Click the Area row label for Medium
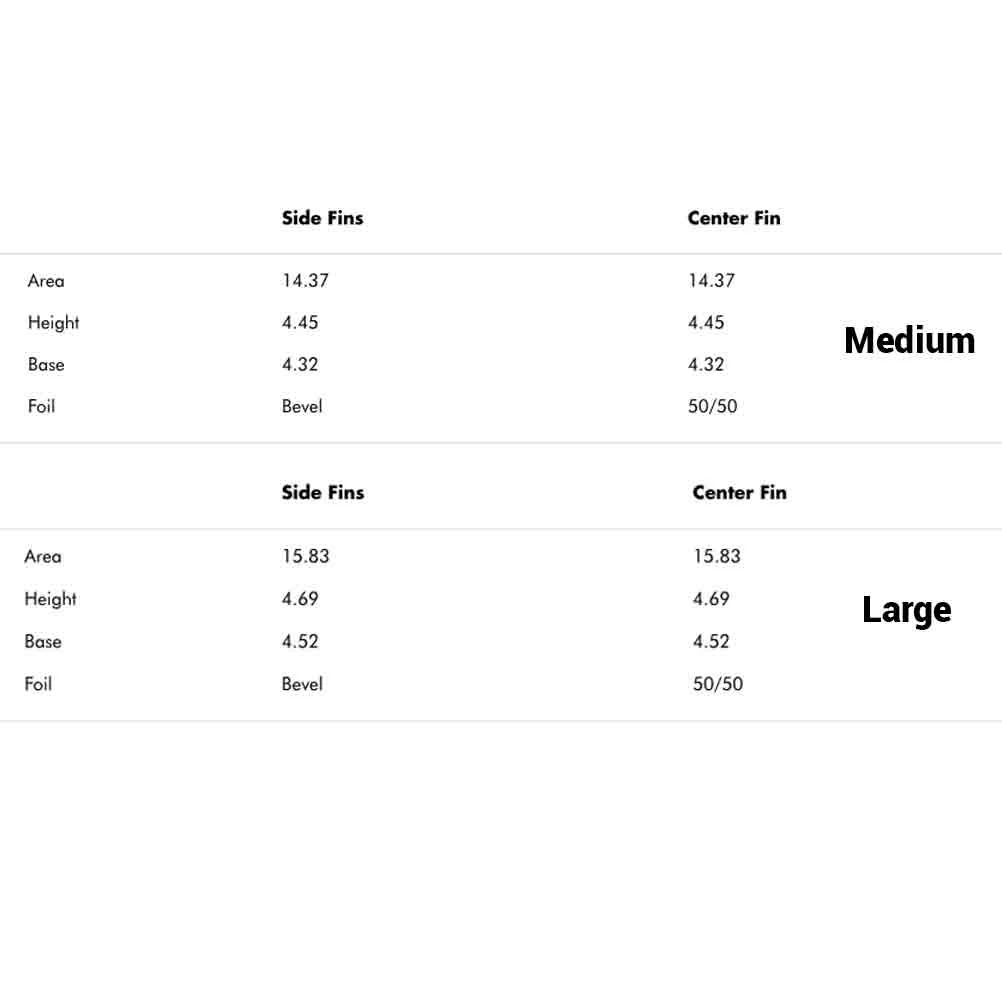Image resolution: width=1002 pixels, height=1002 pixels. click(x=46, y=281)
